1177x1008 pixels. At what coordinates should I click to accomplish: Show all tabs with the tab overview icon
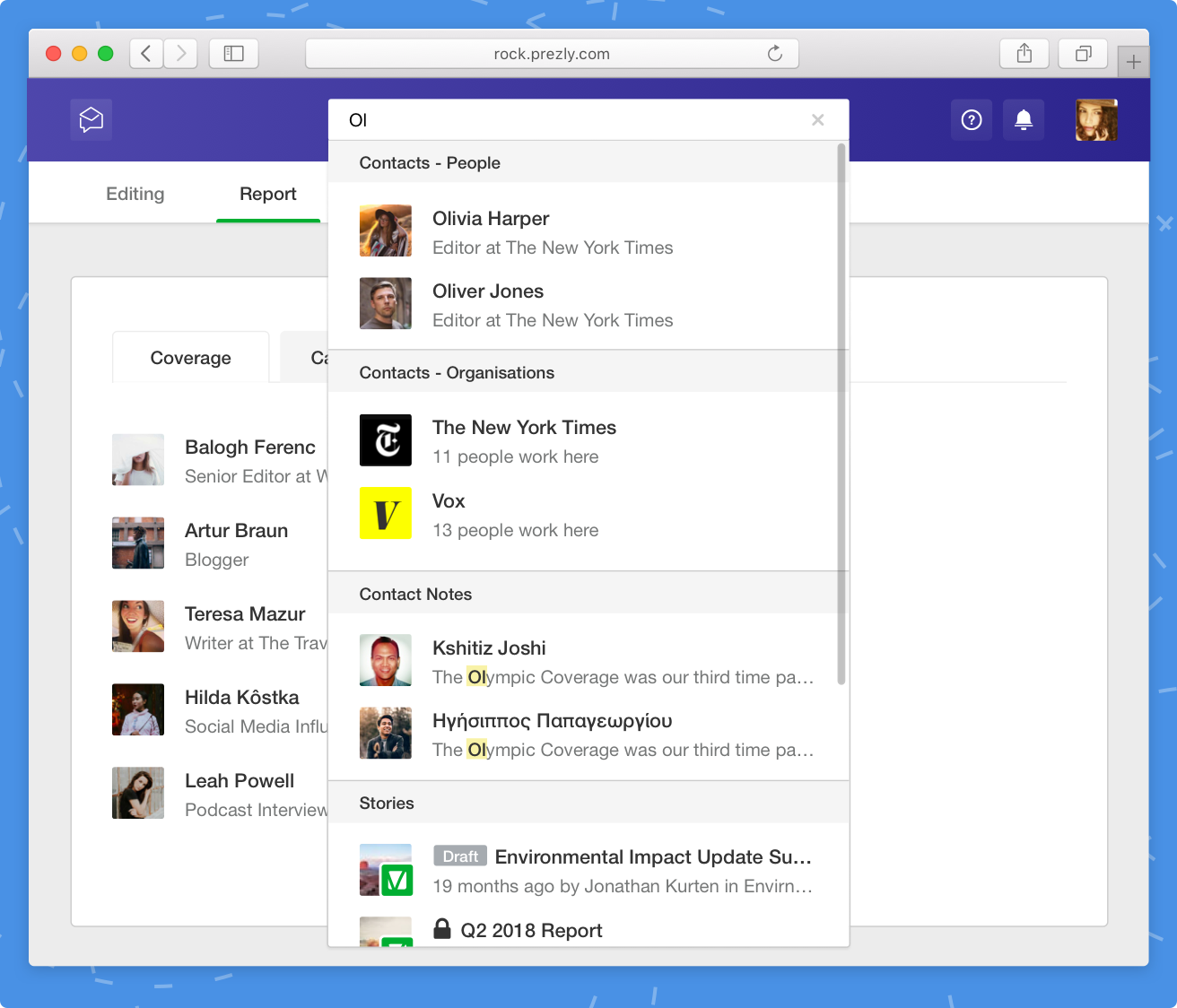1083,54
